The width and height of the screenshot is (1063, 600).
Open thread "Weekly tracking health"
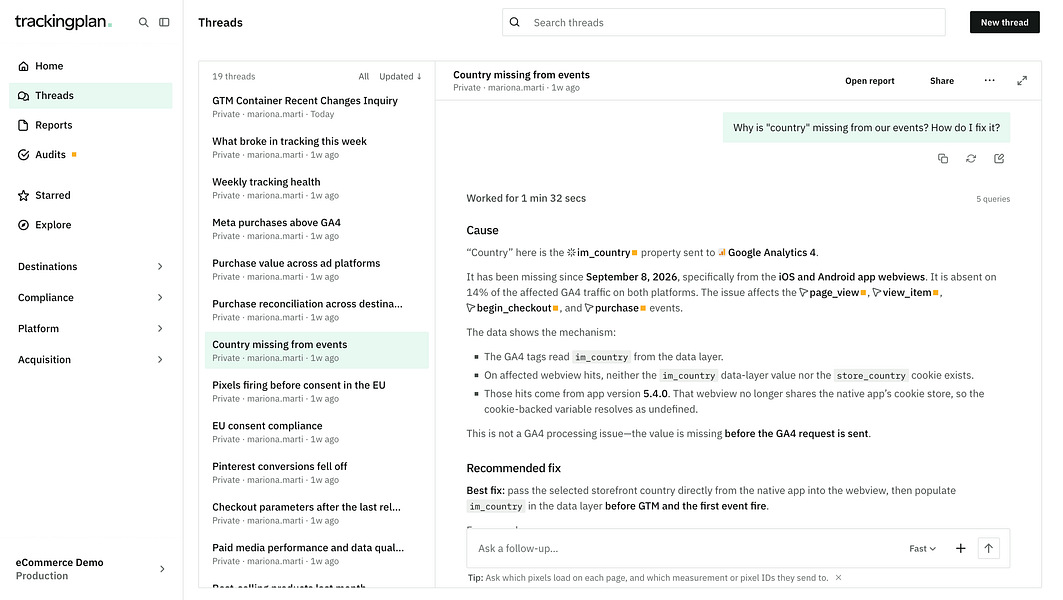coord(317,188)
